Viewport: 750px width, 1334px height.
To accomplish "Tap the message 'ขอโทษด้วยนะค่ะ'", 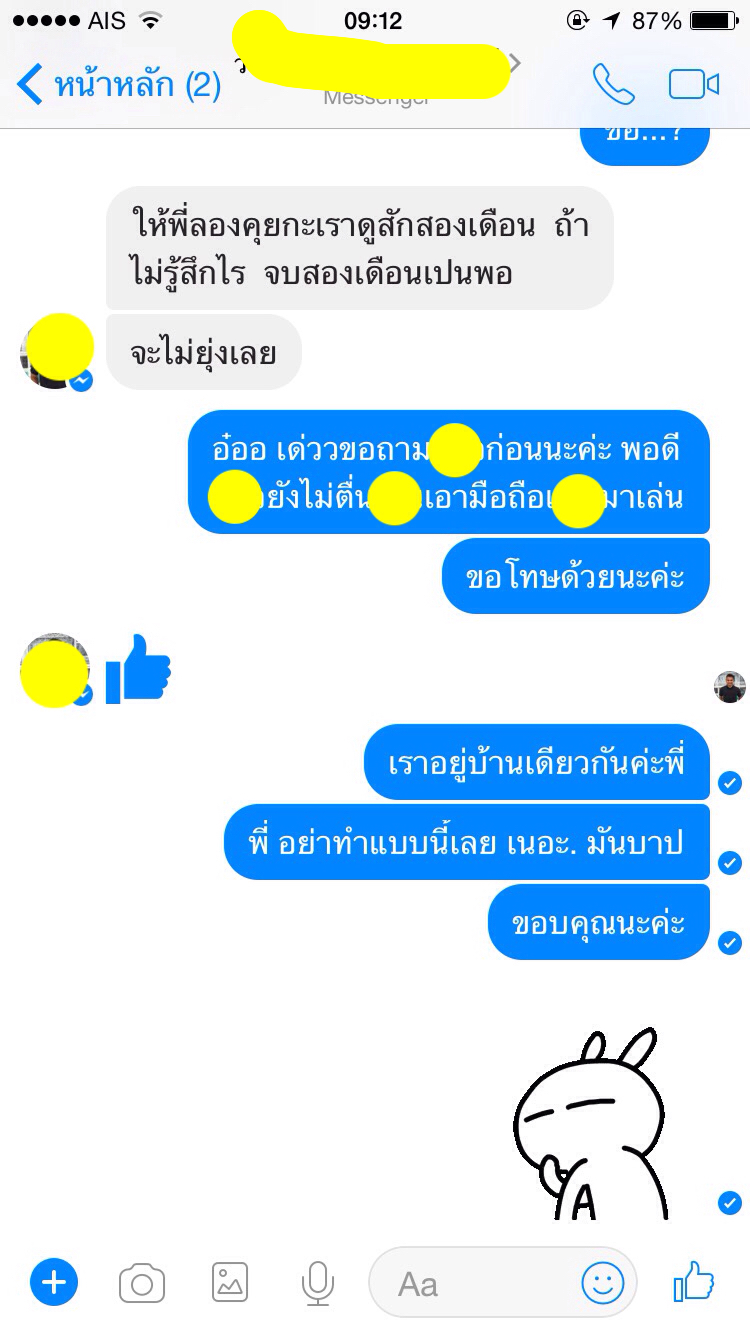I will [x=576, y=576].
